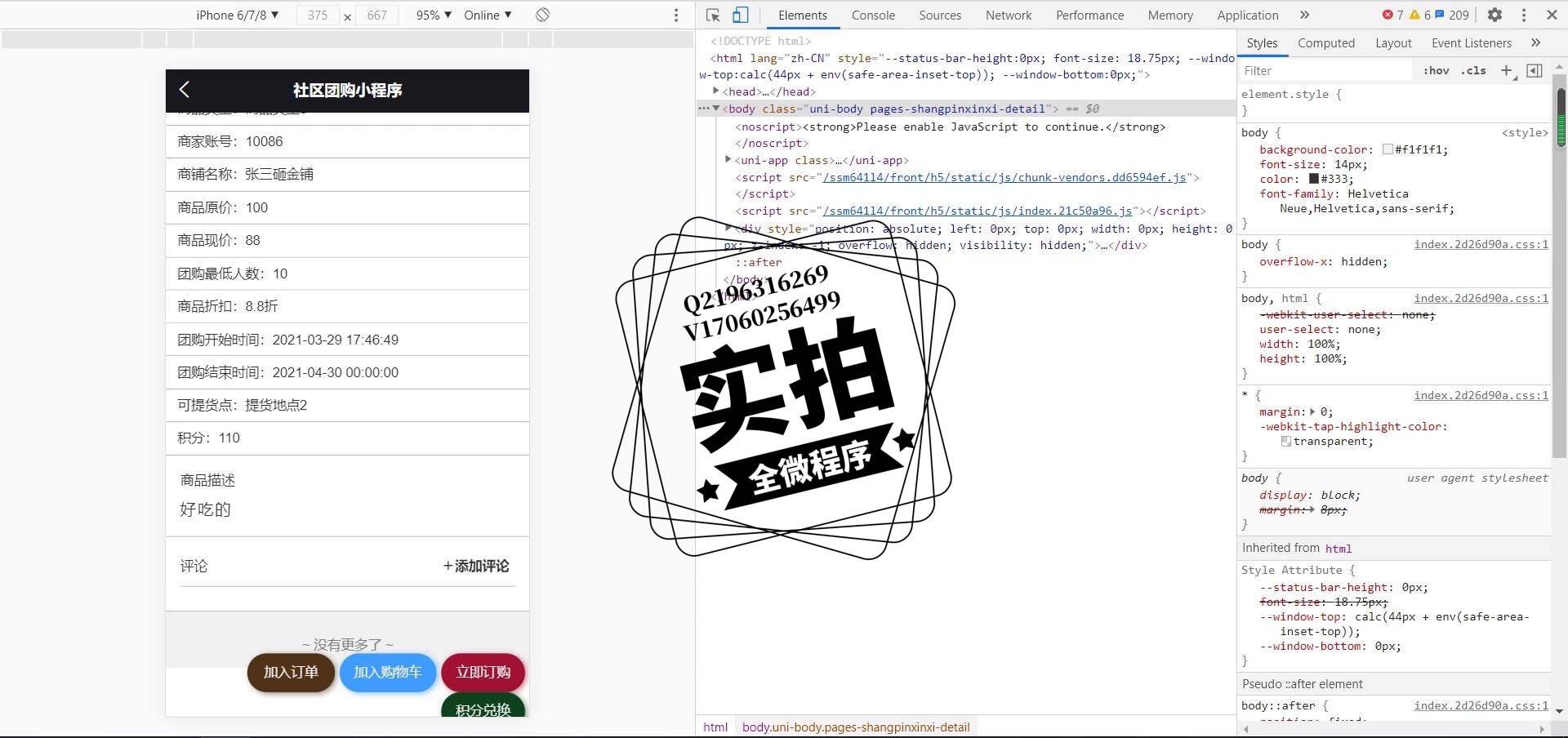1568x738 pixels.
Task: Click the transparent color swatch
Action: [1286, 441]
